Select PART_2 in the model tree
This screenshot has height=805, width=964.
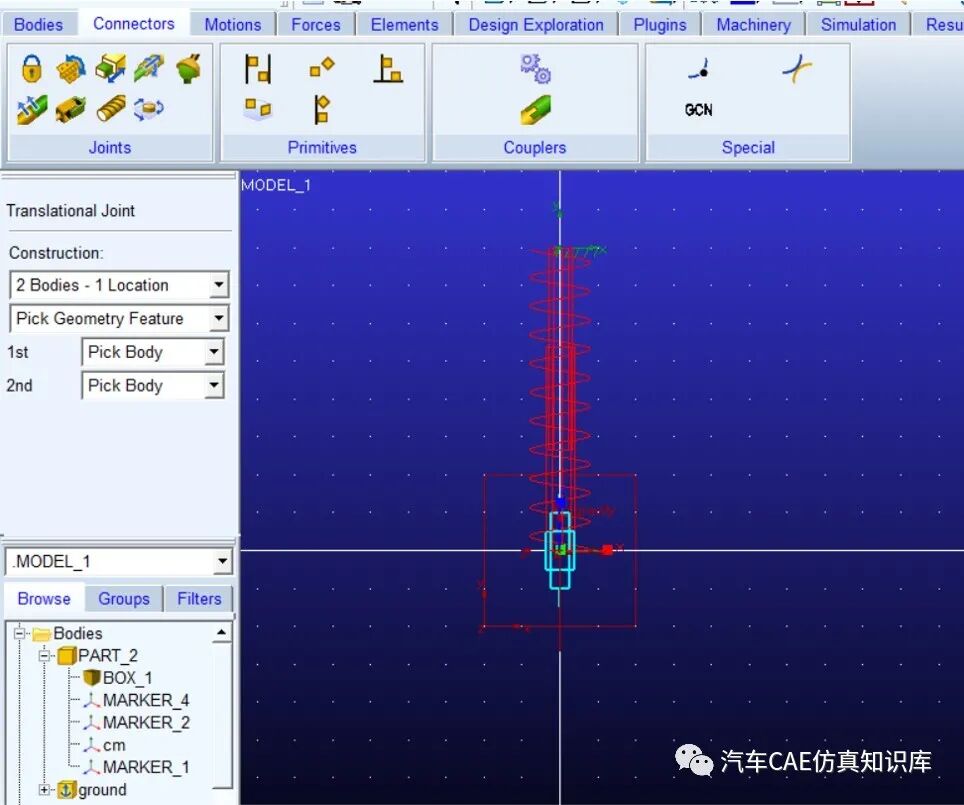point(108,656)
